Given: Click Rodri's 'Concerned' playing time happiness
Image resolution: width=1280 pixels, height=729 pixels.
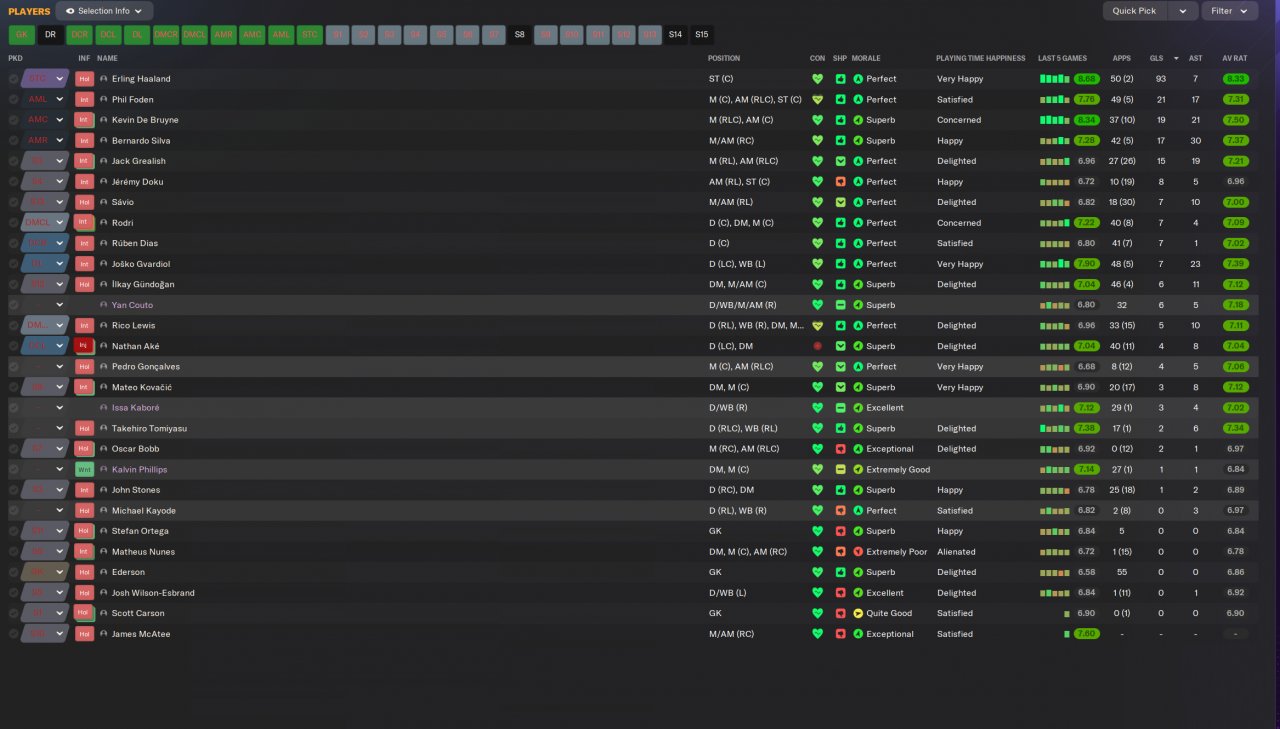Looking at the screenshot, I should (x=959, y=223).
